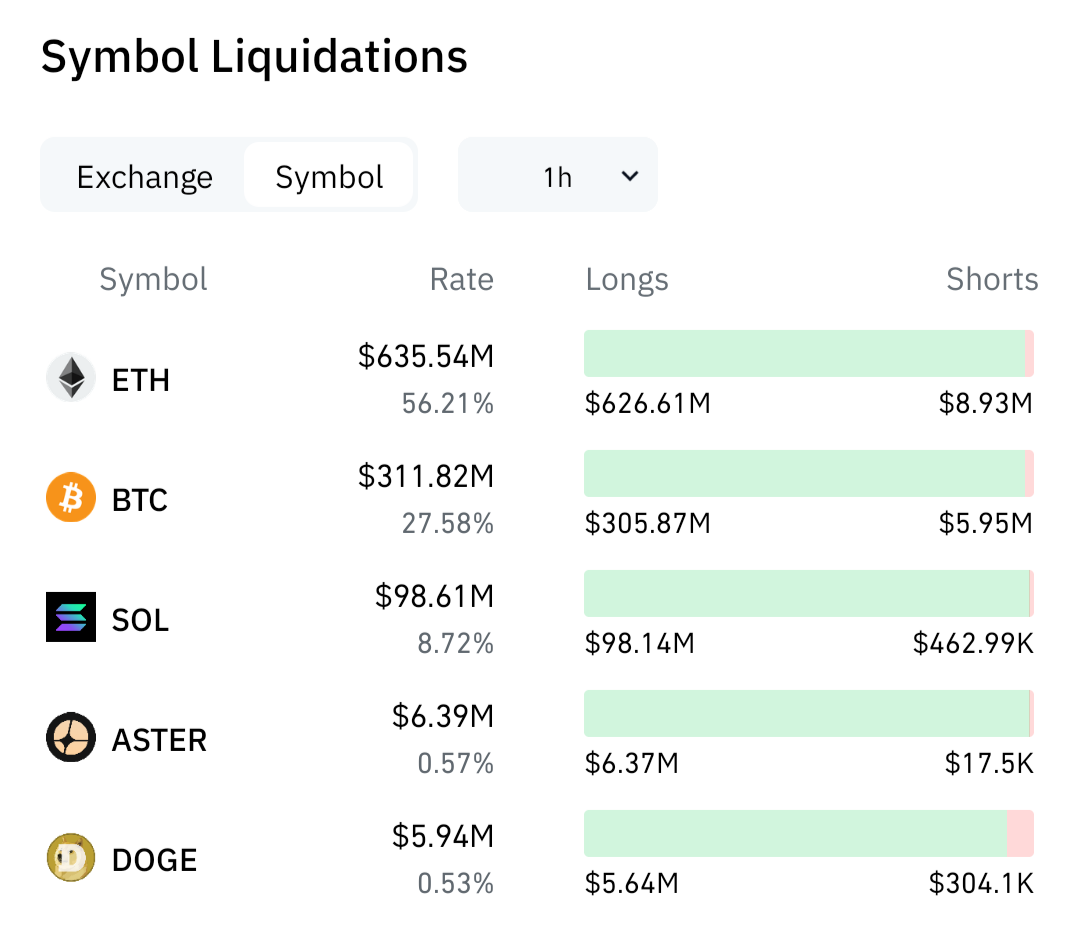
Task: Sort by the Rate column header
Action: (461, 280)
